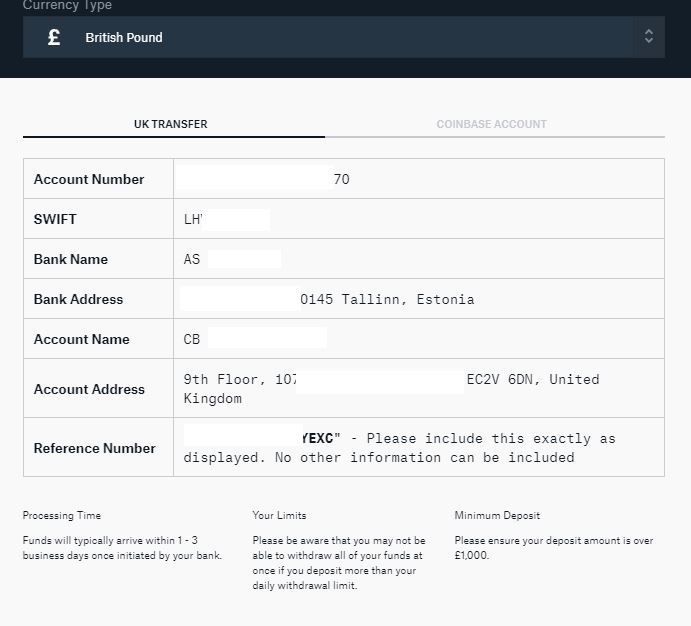Click the Your Limits heading

tap(279, 515)
